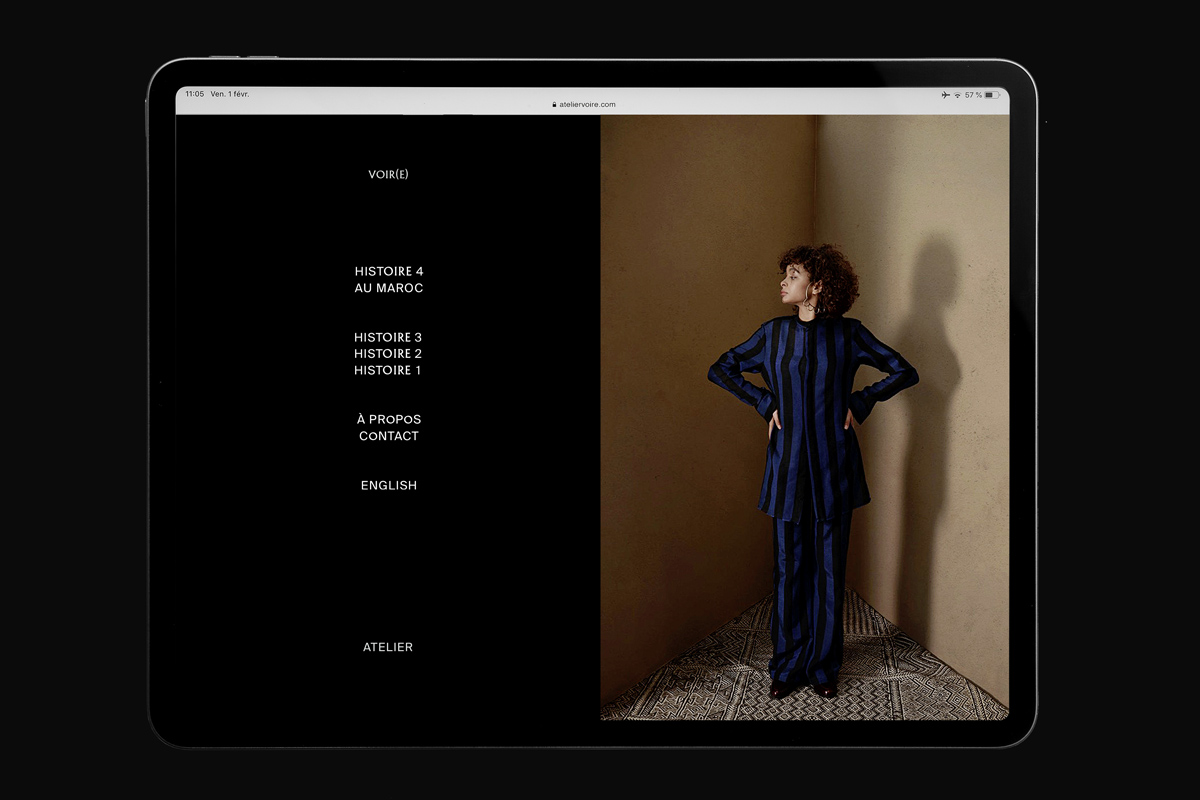Click the padlock icon in address bar
1200x800 pixels.
[x=554, y=104]
